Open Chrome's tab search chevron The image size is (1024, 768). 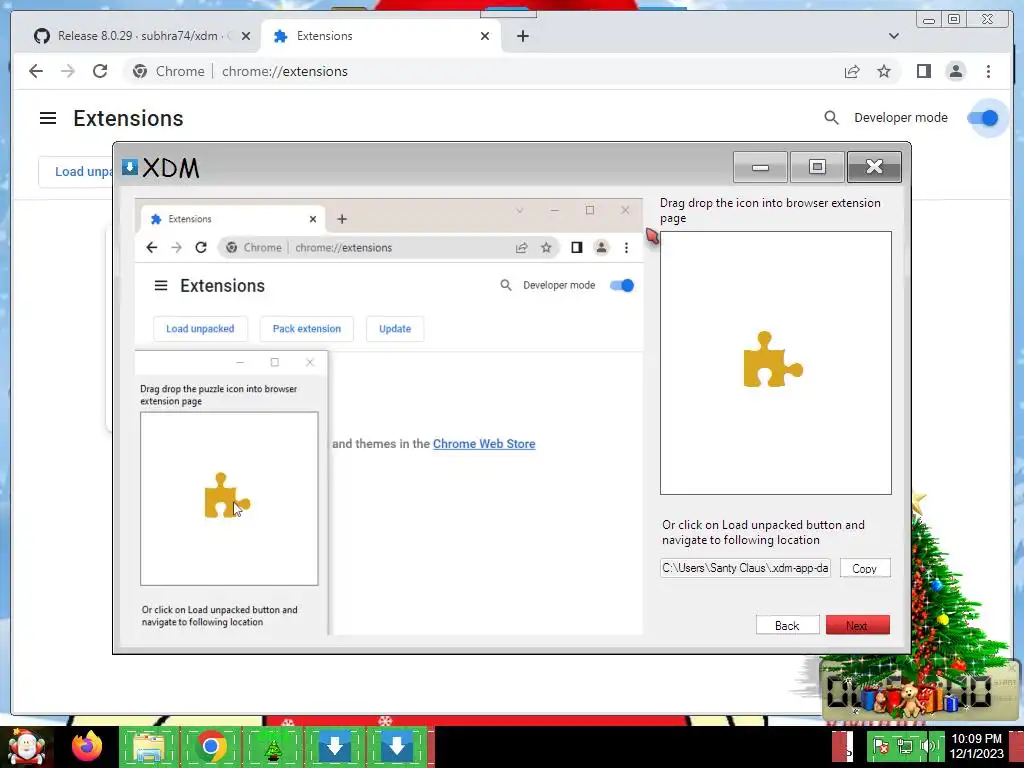(893, 36)
